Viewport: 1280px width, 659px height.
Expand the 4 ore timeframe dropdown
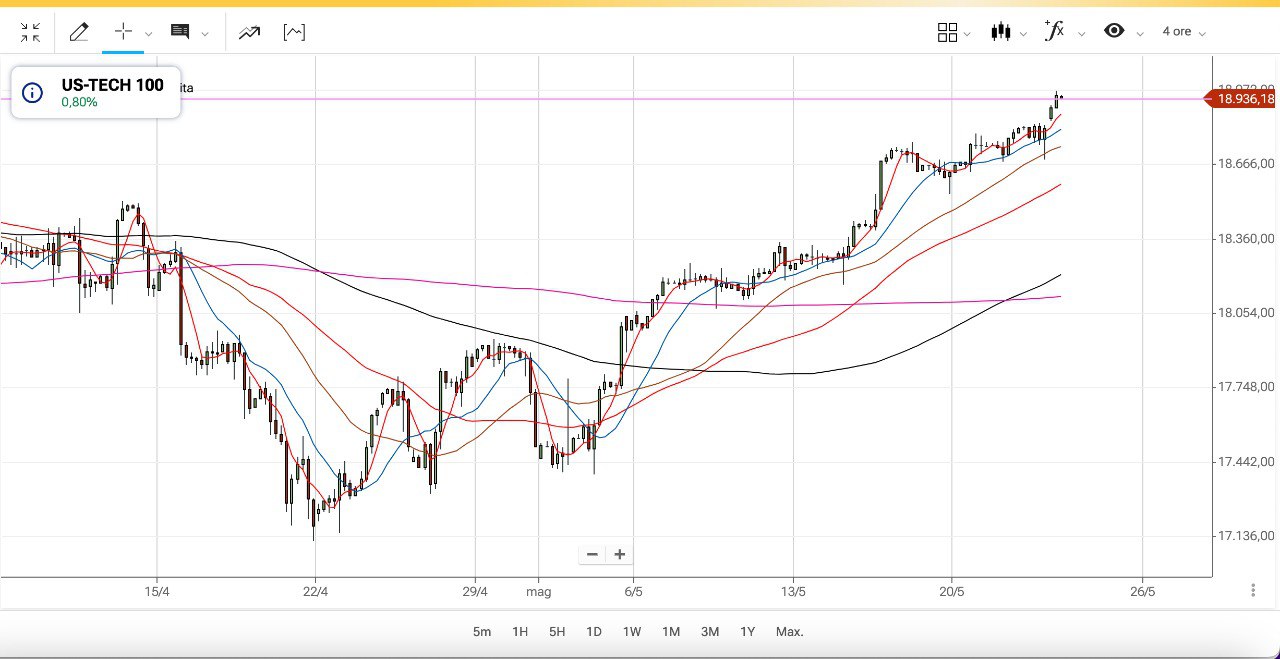[1184, 32]
